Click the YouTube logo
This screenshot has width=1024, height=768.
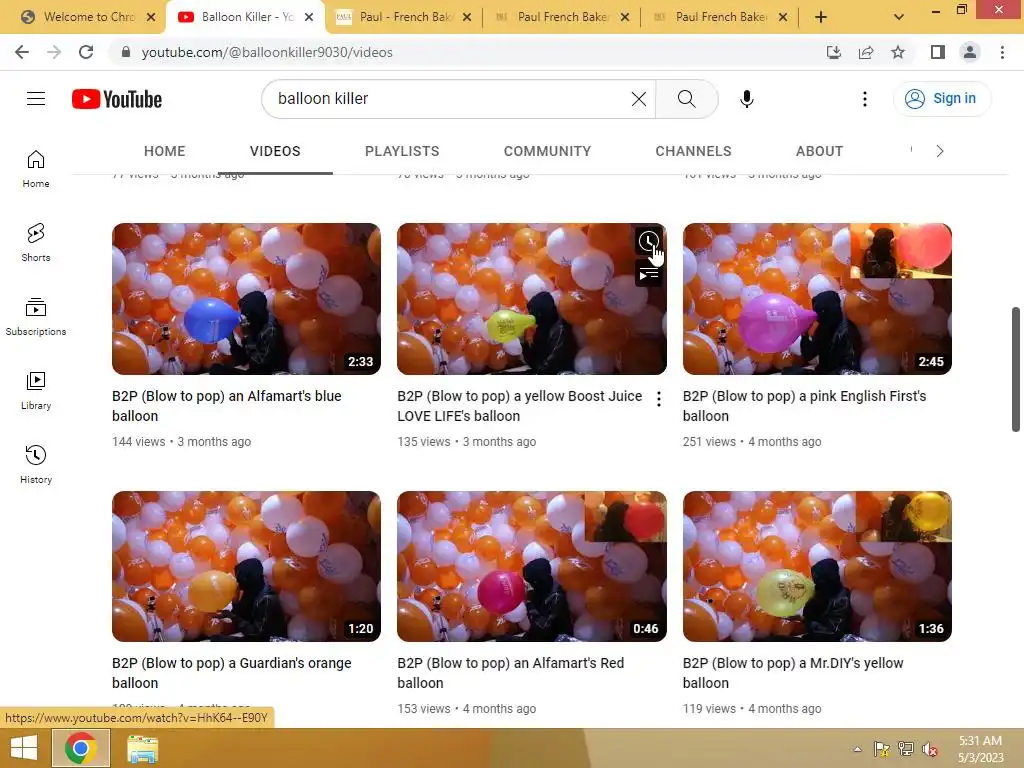[117, 99]
